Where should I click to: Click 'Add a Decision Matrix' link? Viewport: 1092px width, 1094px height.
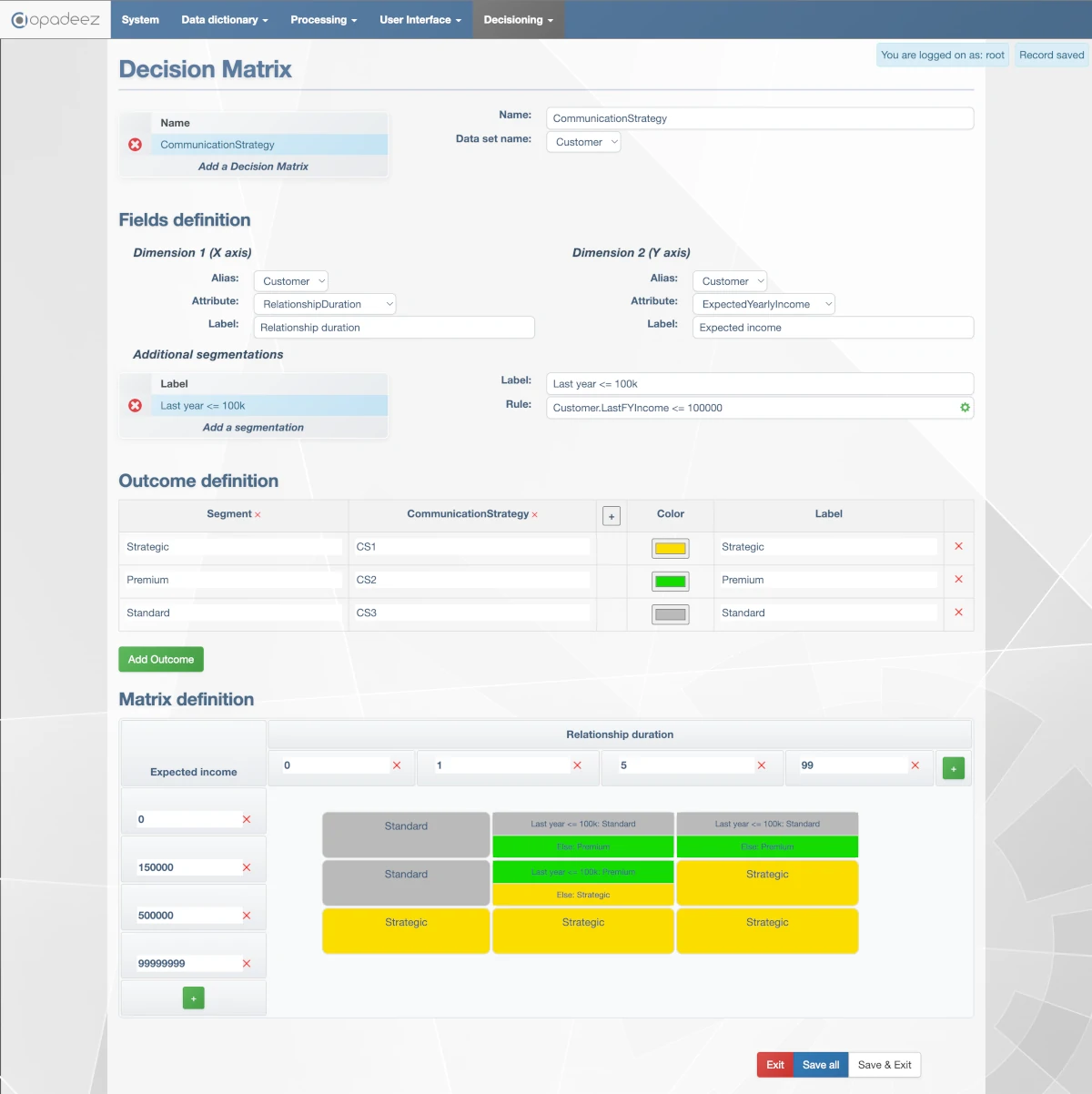point(253,167)
